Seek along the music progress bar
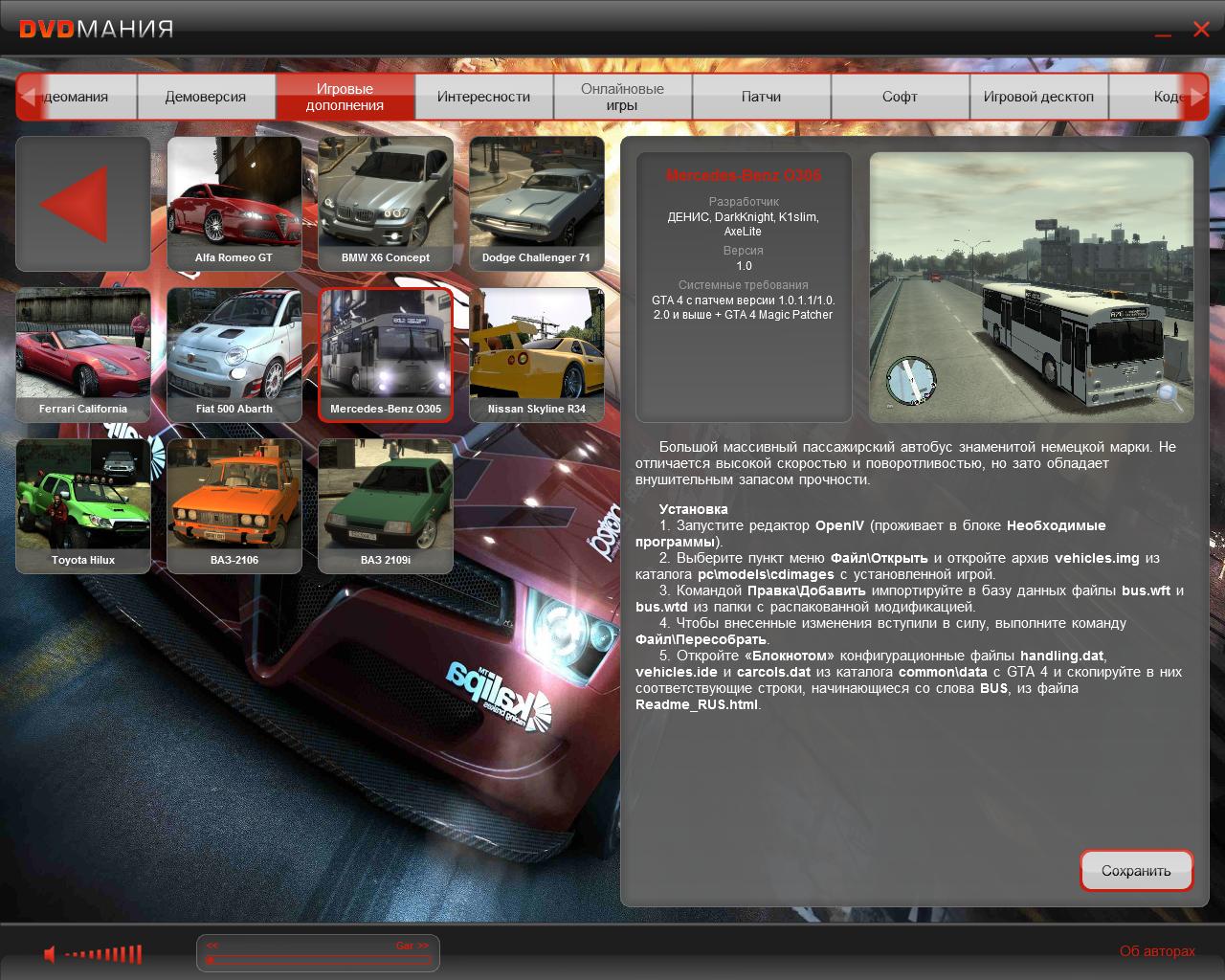Viewport: 1225px width, 980px height. [x=318, y=960]
